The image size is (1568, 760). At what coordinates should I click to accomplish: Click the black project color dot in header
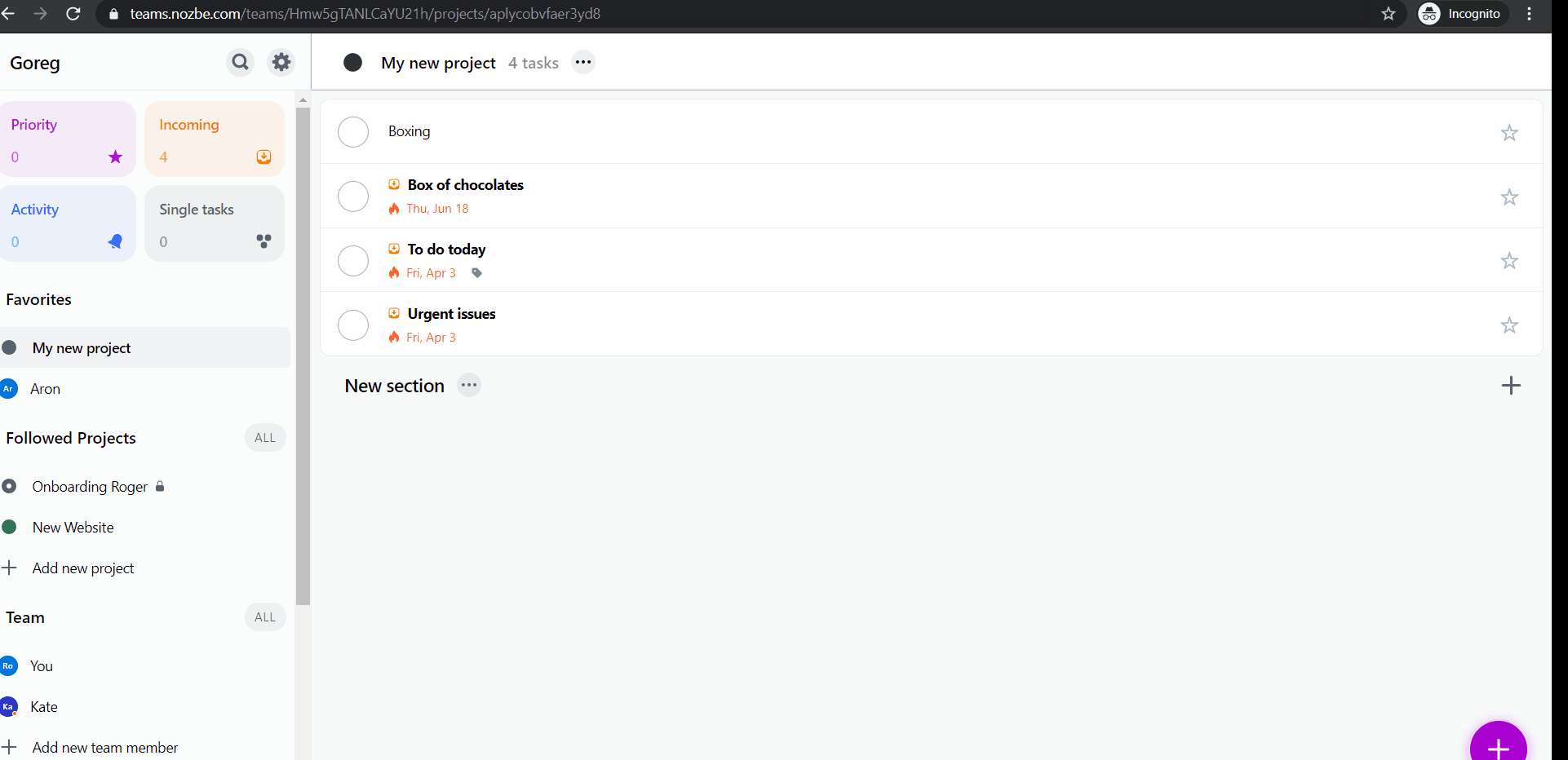[352, 62]
